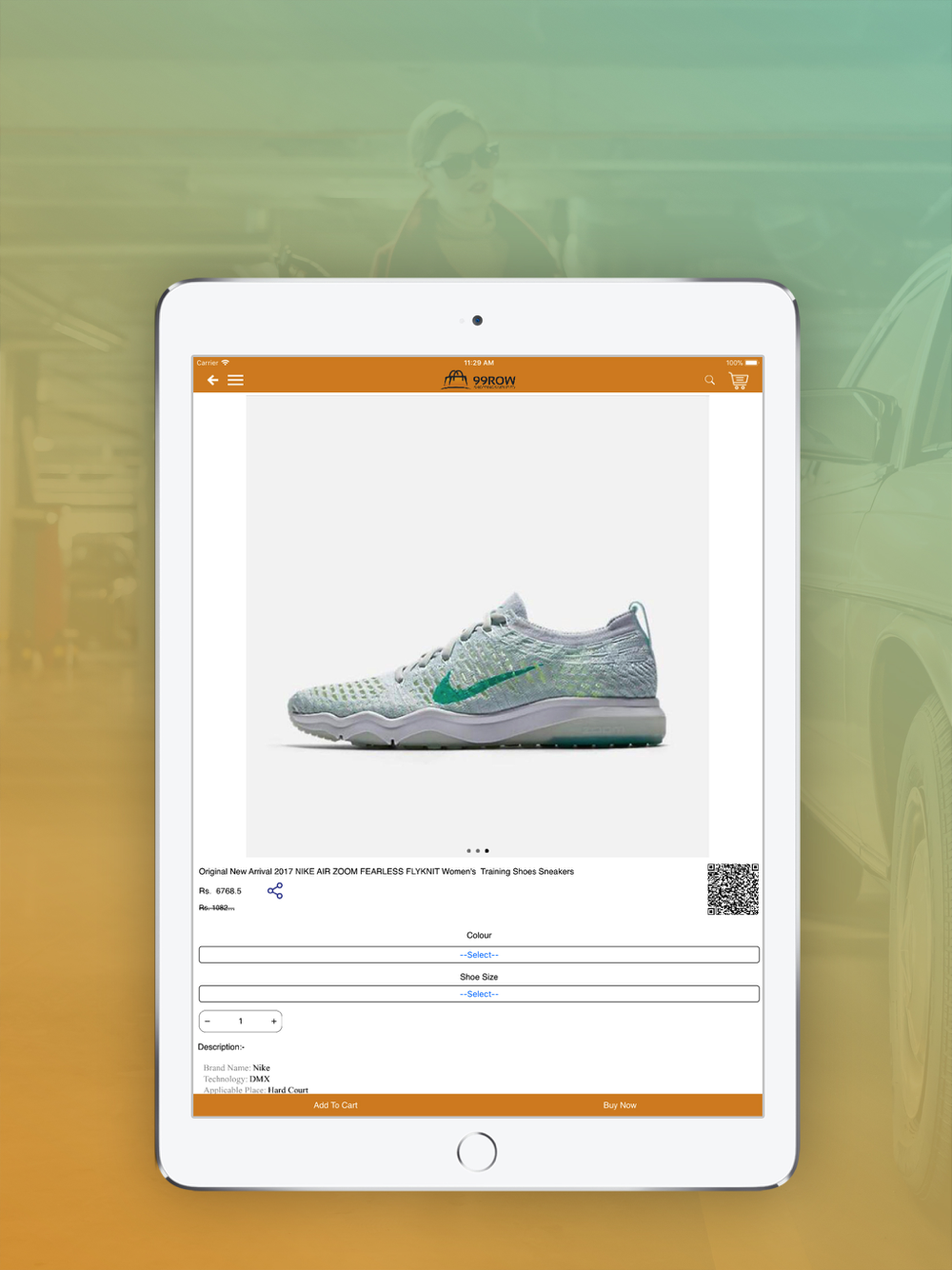Tap the iPad home button

tap(477, 1152)
